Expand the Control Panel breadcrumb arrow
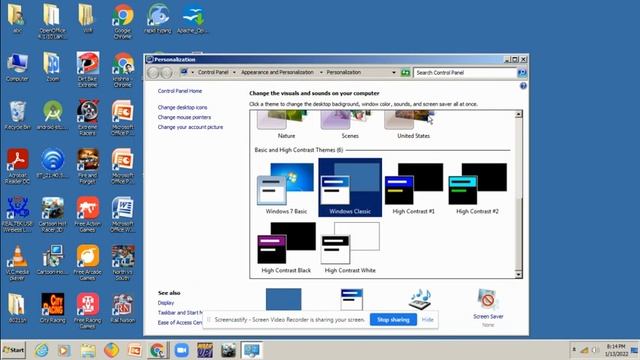 [x=234, y=73]
